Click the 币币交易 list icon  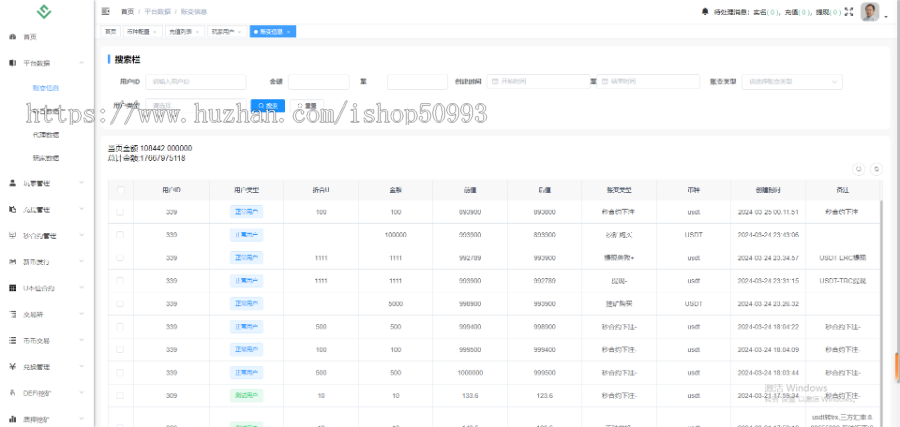13,340
